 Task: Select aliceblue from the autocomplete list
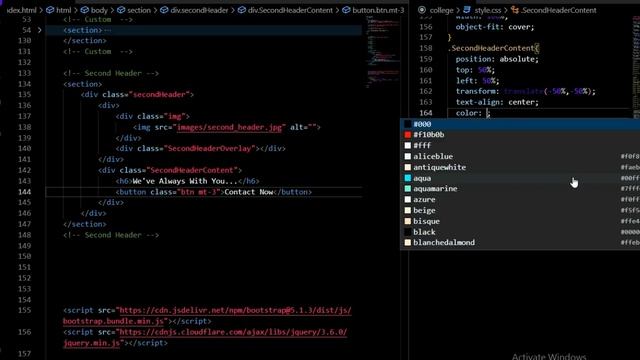pos(520,156)
